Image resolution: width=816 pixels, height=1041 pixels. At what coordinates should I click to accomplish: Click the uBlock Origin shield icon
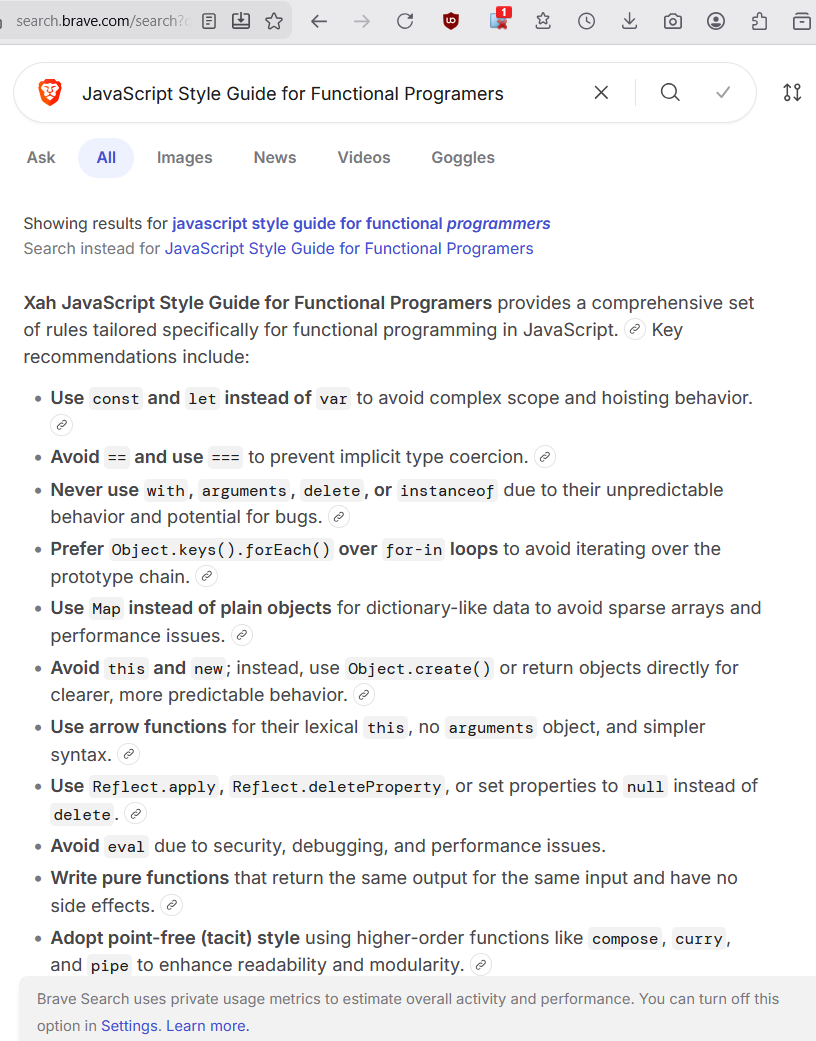[x=450, y=20]
